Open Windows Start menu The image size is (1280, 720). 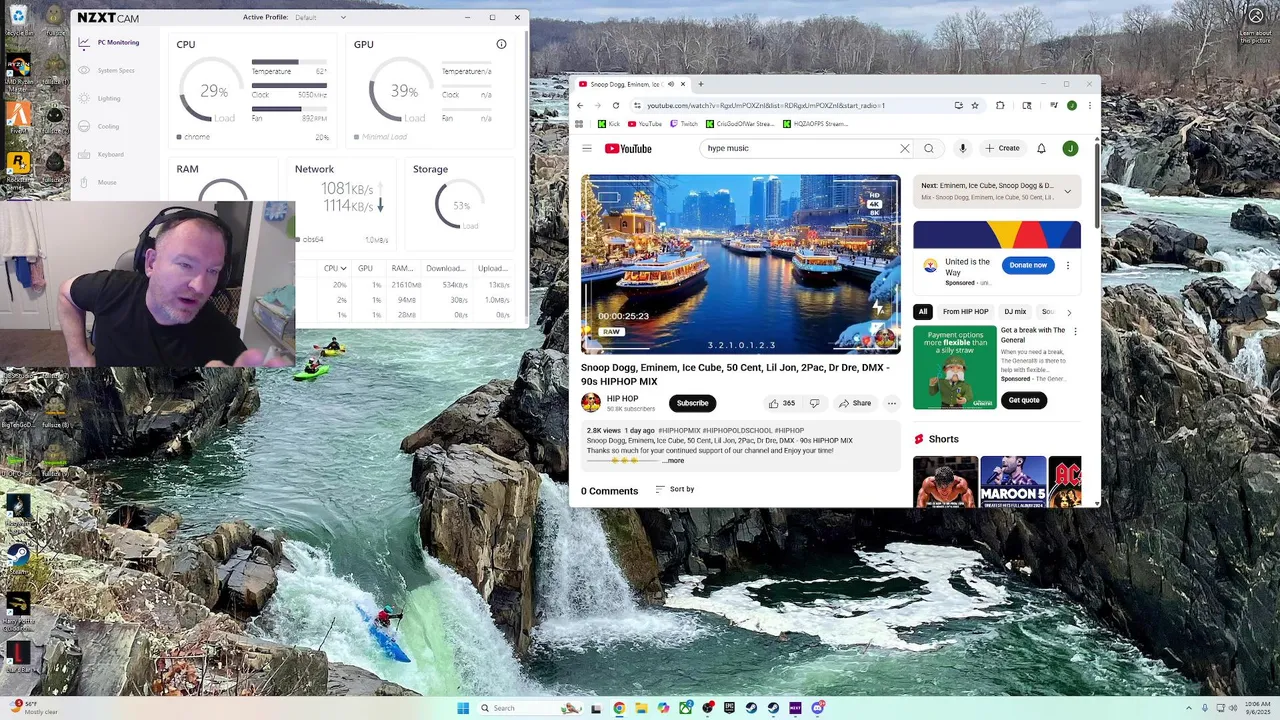(463, 708)
